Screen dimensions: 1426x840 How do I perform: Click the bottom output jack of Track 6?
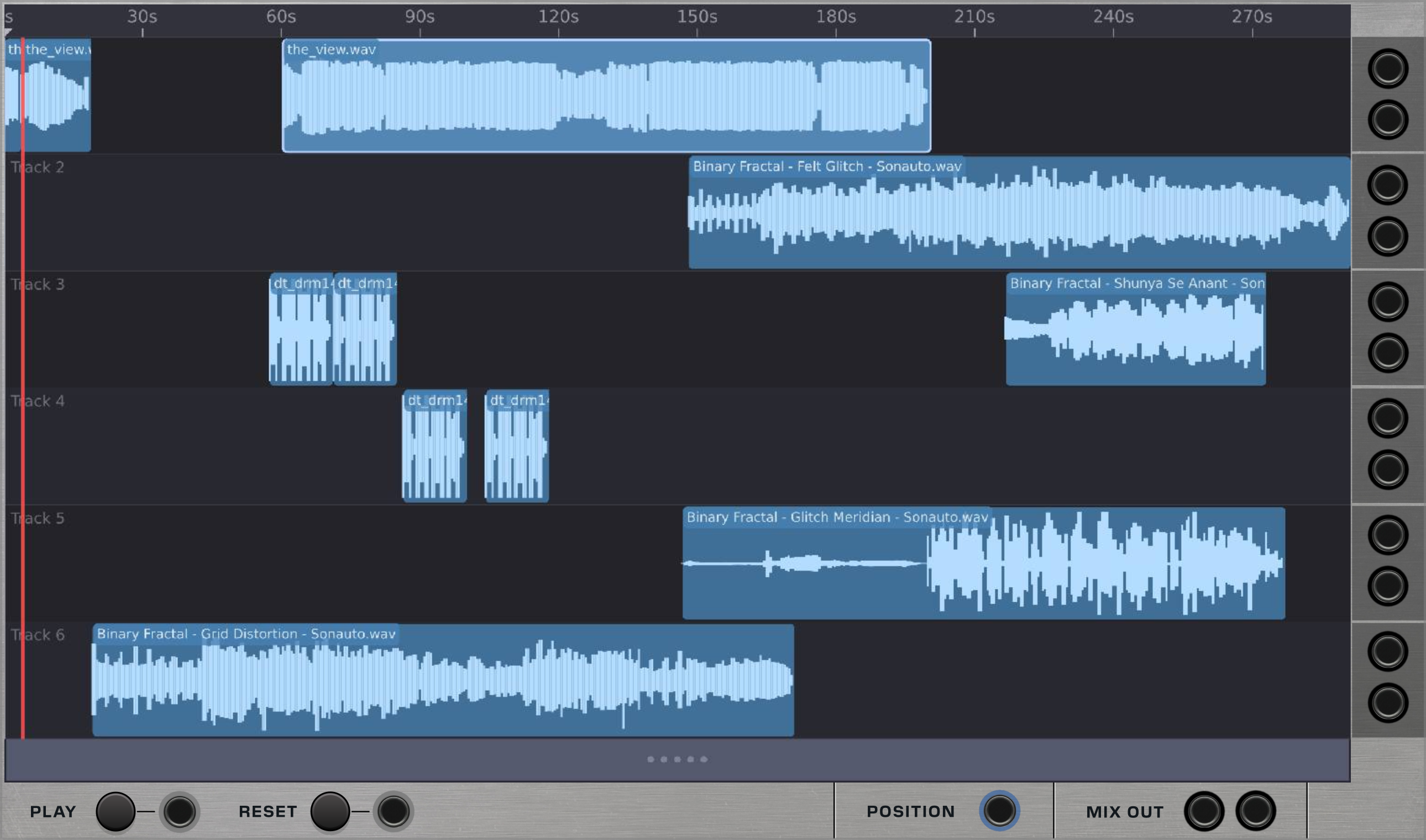[x=1387, y=703]
